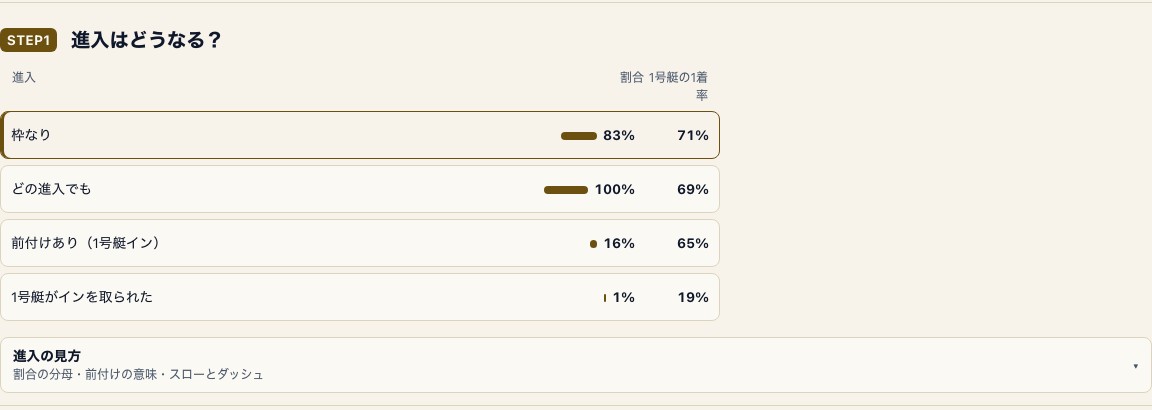1152x410 pixels.
Task: Click the 71% win rate value
Action: [x=693, y=136]
